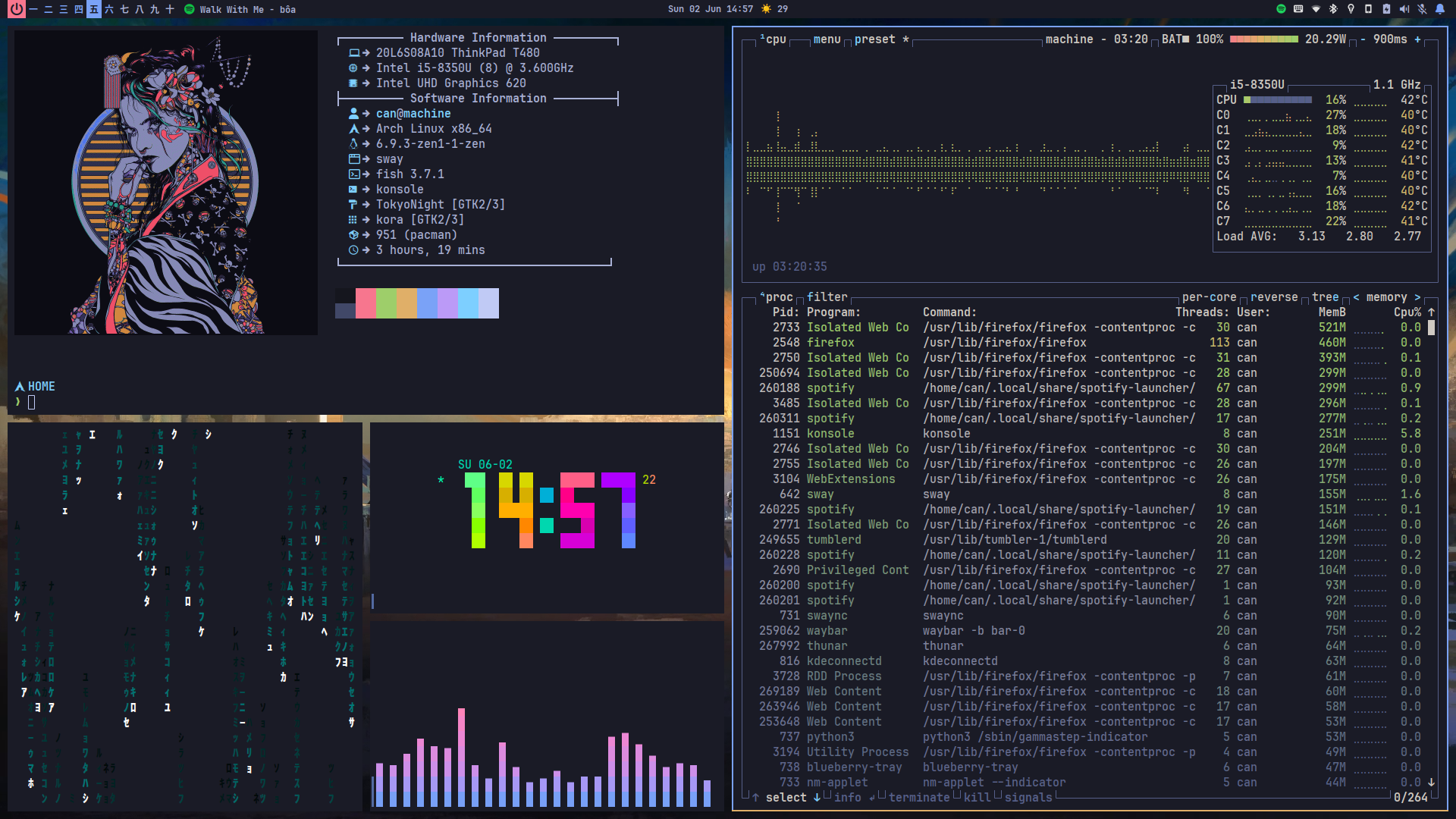This screenshot has height=819, width=1456.
Task: Click info in the btop footer
Action: tap(847, 798)
